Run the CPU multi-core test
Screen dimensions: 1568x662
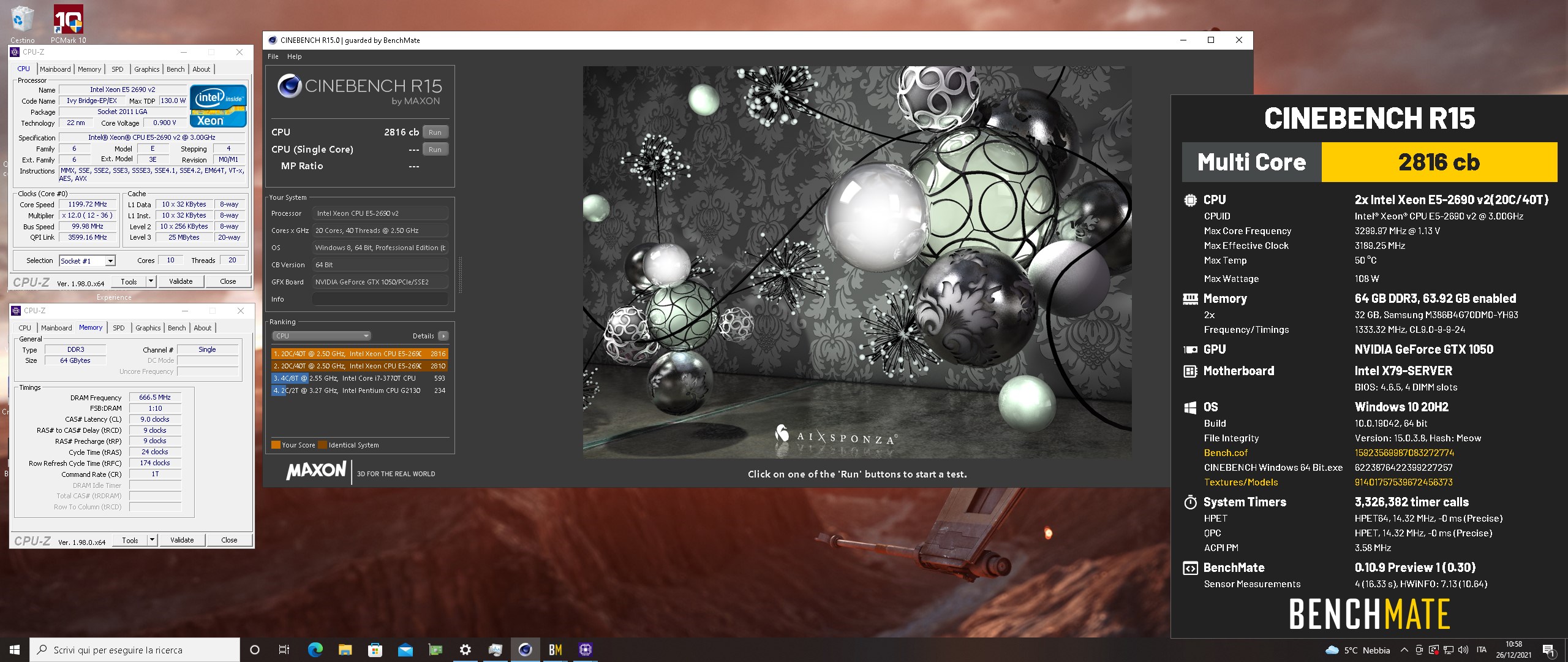pyautogui.click(x=435, y=132)
